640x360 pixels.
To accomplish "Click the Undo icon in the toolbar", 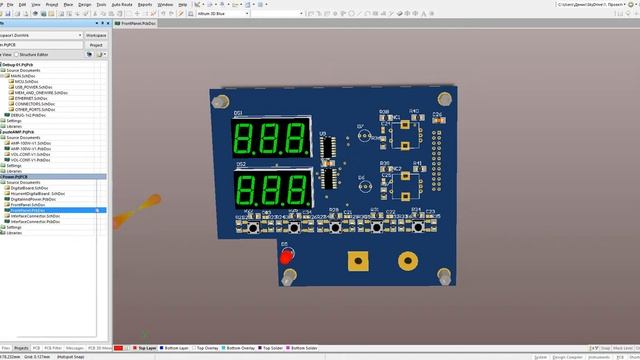I will (163, 13).
